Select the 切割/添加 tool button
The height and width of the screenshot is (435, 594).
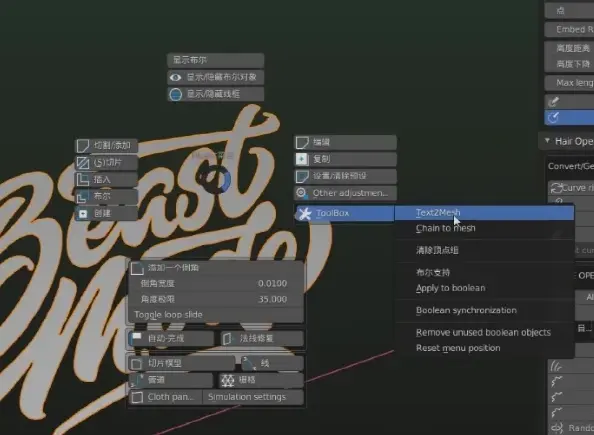point(106,146)
